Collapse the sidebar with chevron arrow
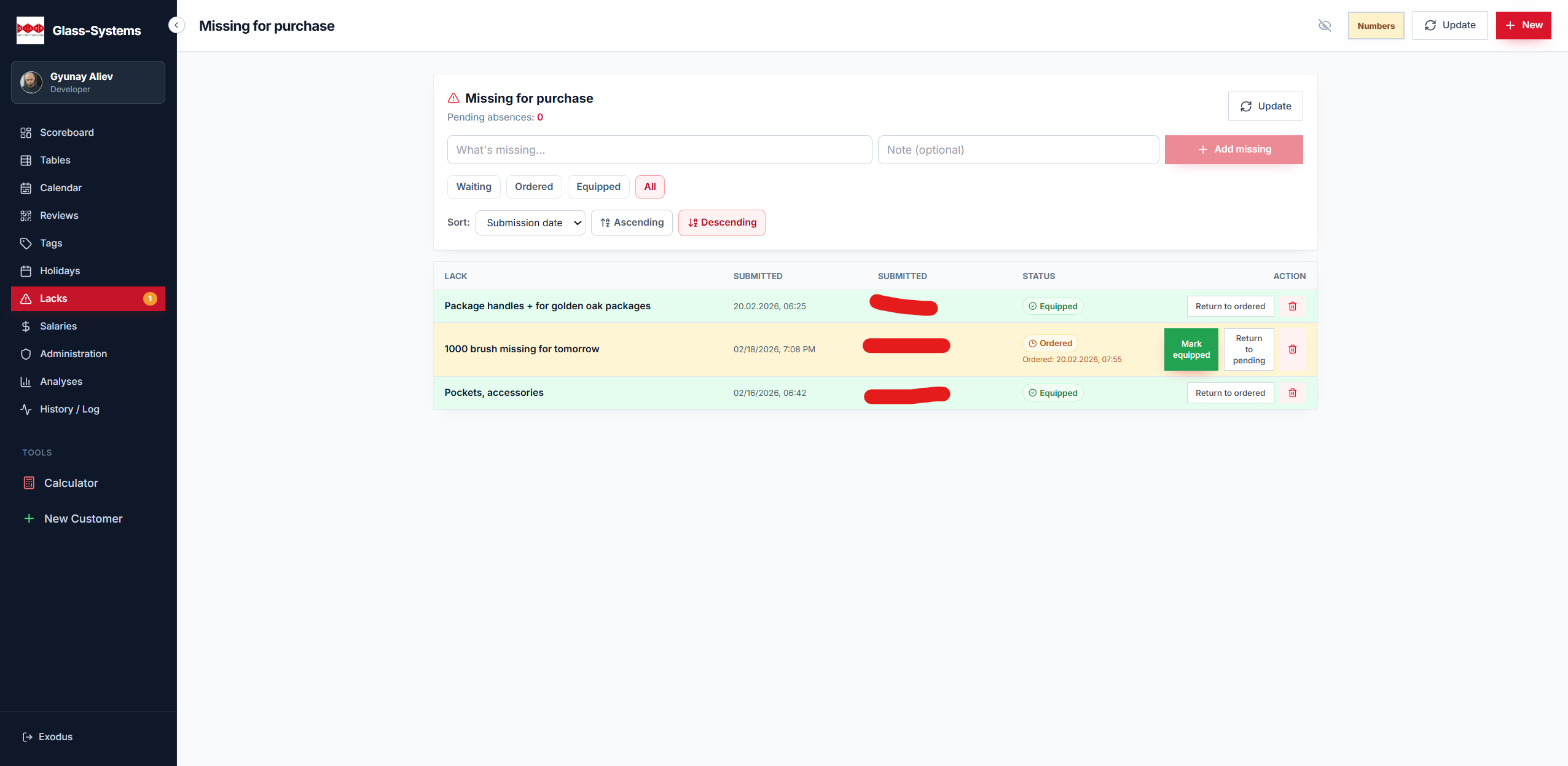Viewport: 1568px width, 766px height. 176,25
